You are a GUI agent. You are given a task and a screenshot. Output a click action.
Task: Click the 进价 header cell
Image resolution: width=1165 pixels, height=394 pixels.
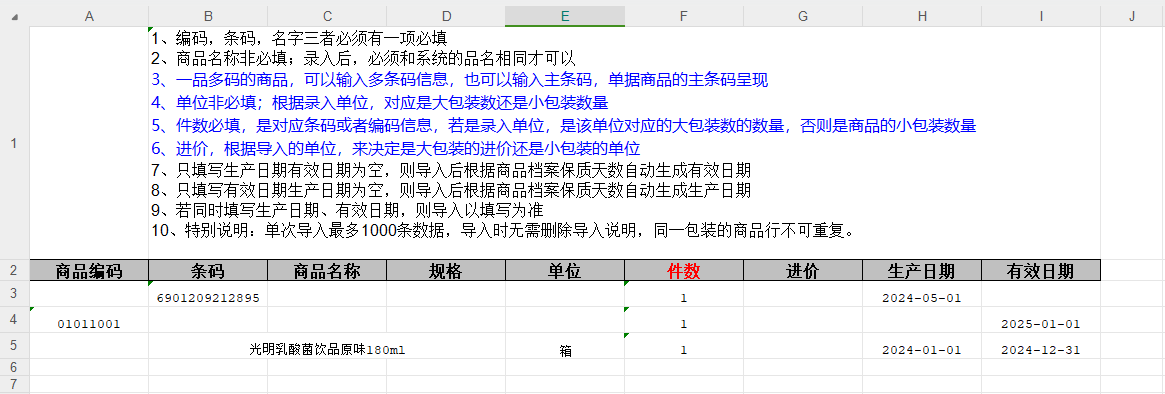pyautogui.click(x=802, y=271)
